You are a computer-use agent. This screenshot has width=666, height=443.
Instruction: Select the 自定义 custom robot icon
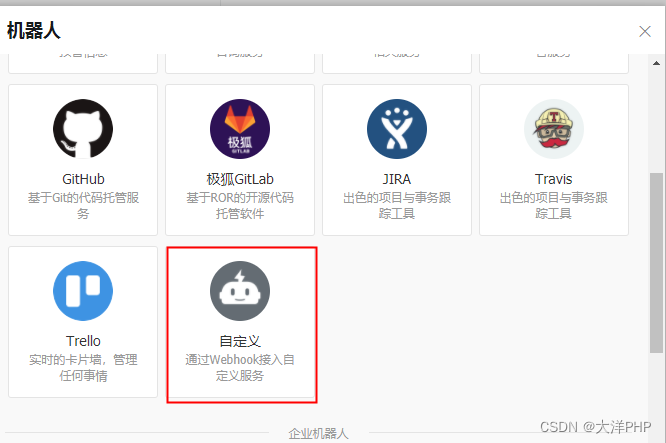[240, 291]
